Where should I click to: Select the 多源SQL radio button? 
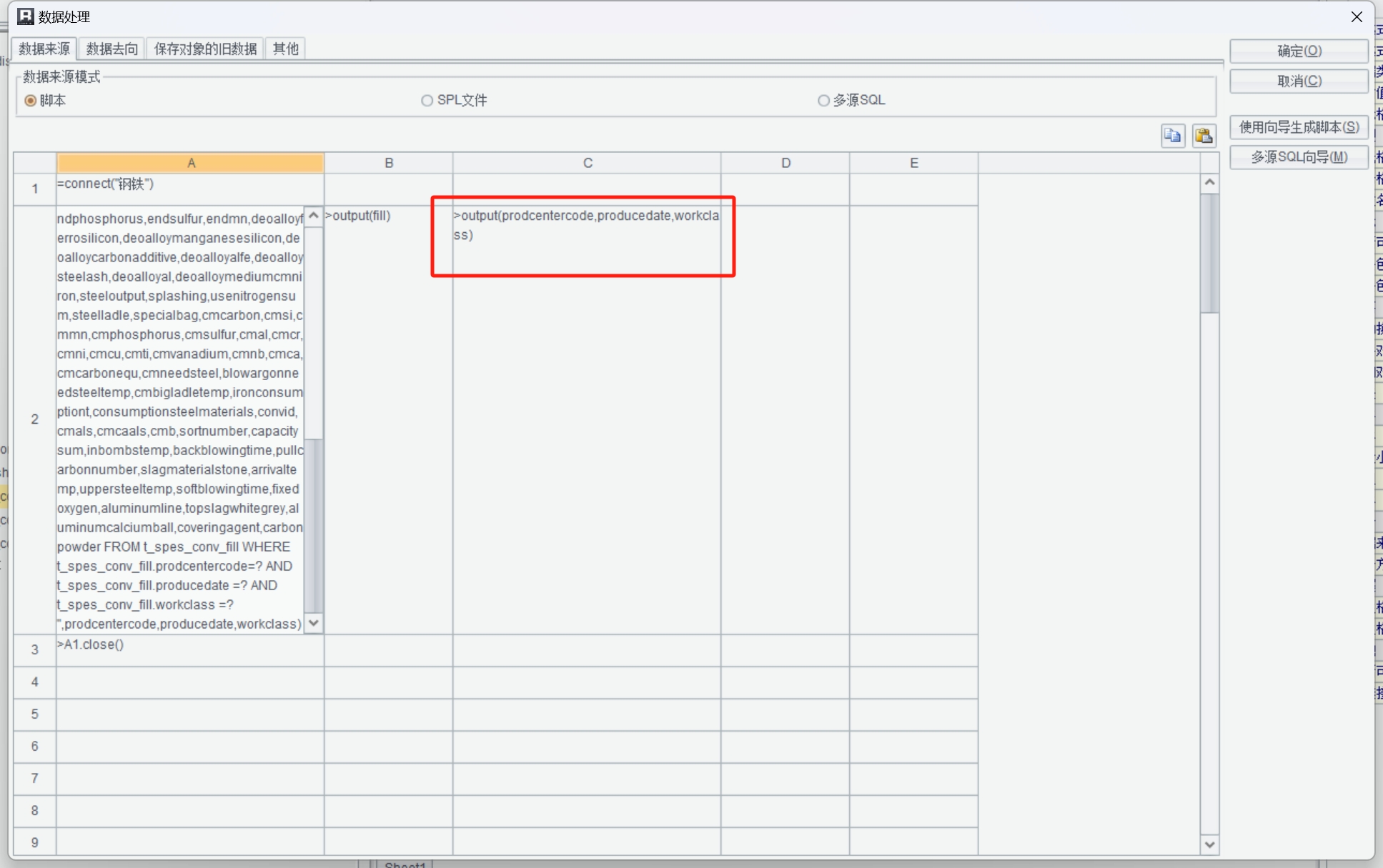(823, 101)
